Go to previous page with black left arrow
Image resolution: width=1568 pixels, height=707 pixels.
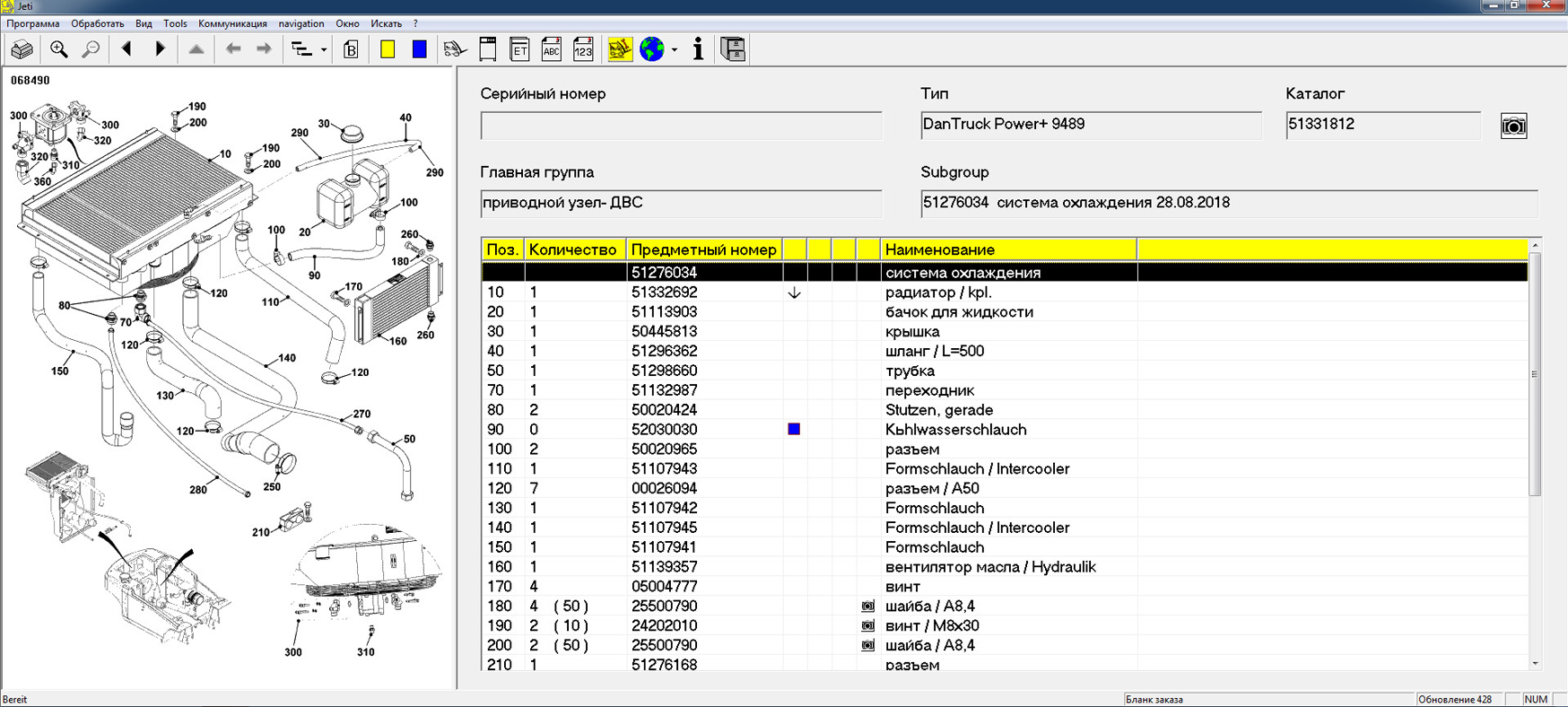coord(126,49)
